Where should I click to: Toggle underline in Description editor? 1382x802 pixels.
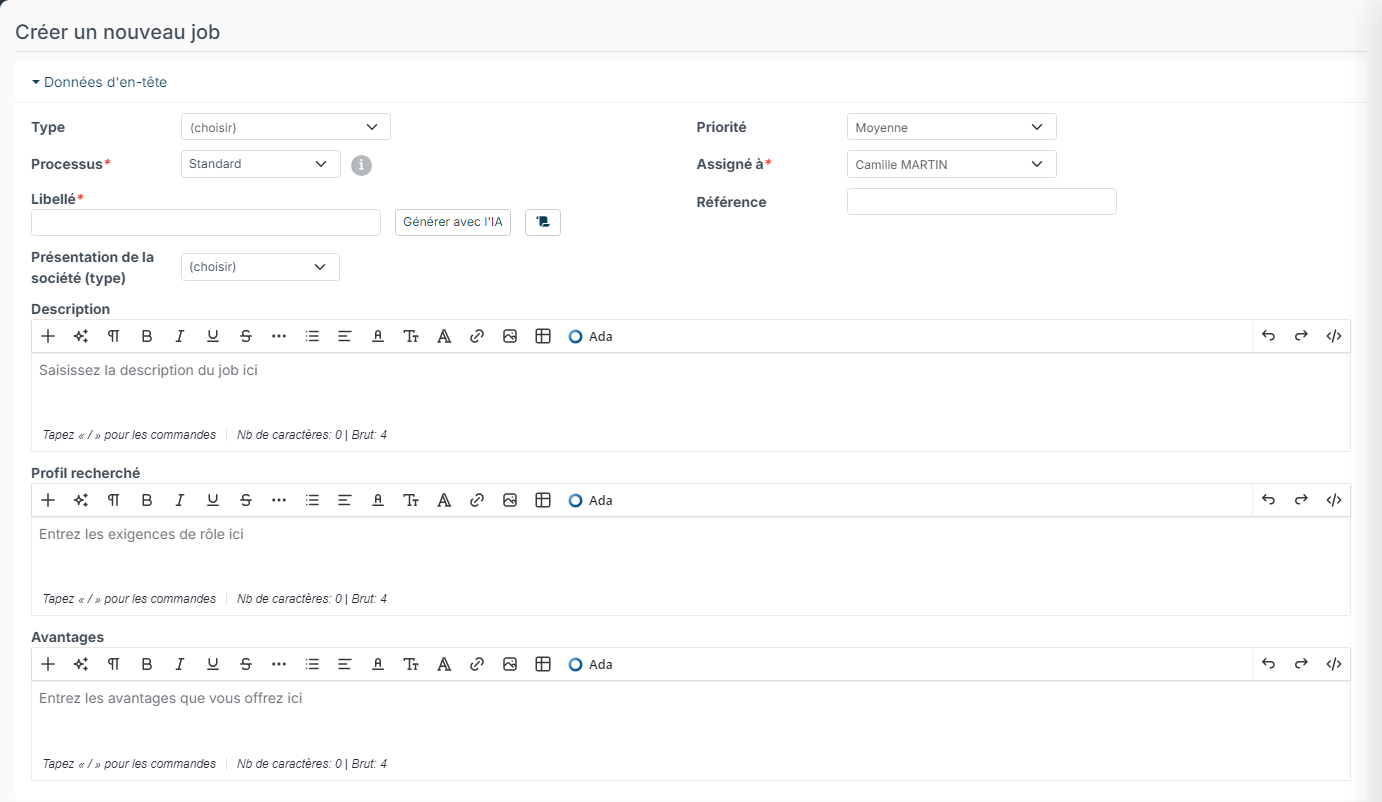click(x=213, y=336)
